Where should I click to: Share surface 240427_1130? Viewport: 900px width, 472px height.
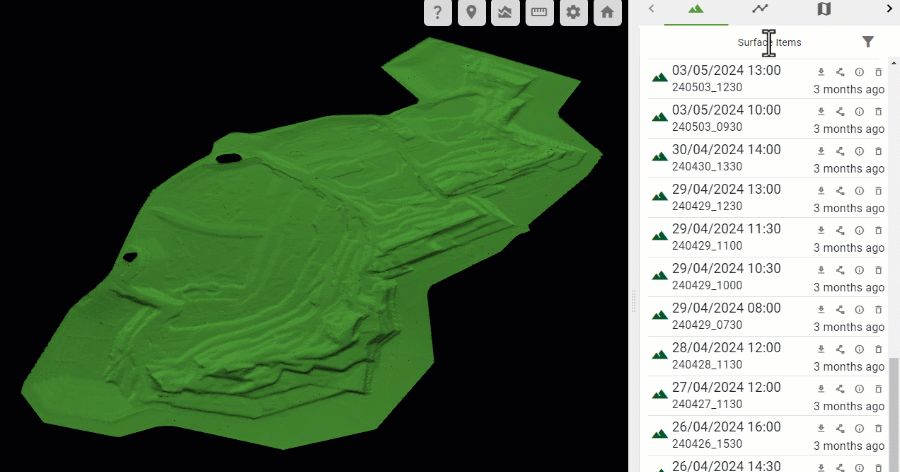click(x=840, y=389)
